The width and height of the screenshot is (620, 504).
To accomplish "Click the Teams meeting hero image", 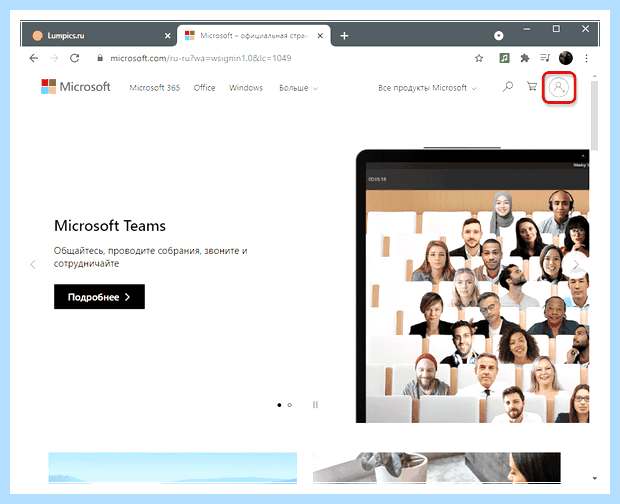I will [473, 286].
